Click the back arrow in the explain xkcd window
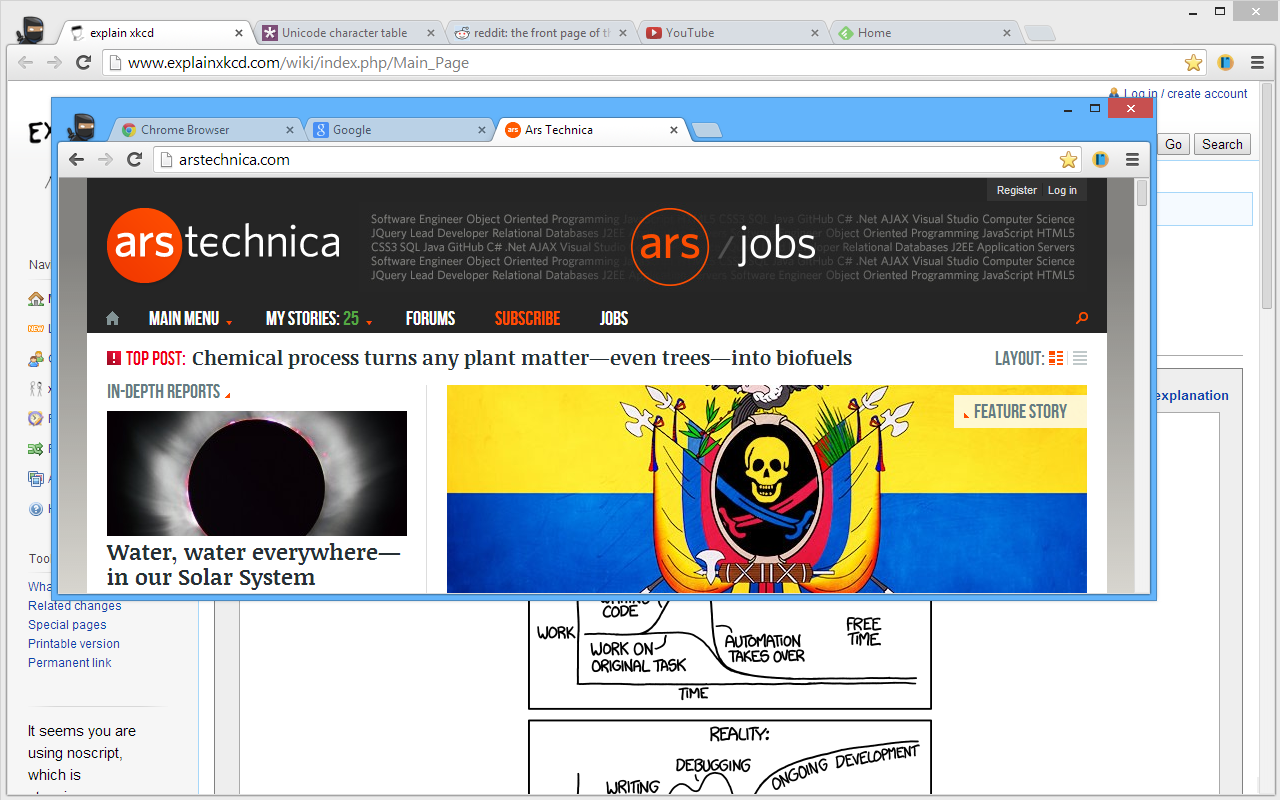This screenshot has width=1280, height=800. [26, 63]
